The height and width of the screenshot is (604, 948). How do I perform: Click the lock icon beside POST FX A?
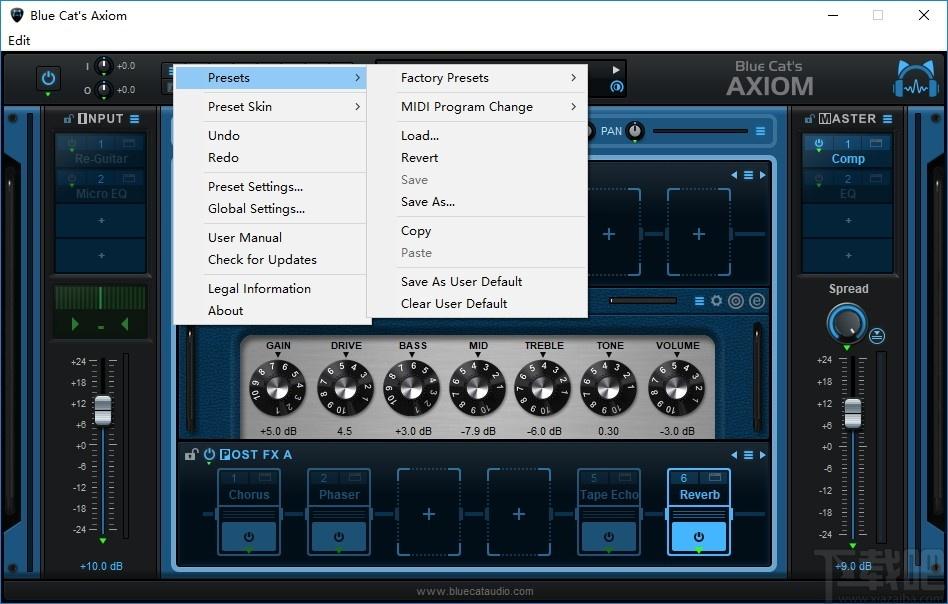[x=191, y=454]
